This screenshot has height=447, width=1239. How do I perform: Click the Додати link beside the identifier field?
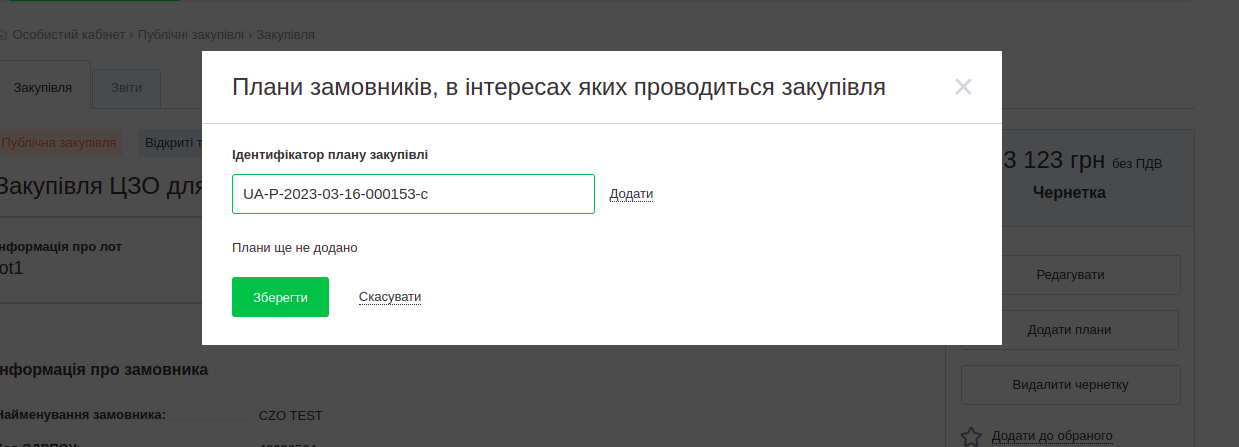pyautogui.click(x=631, y=194)
